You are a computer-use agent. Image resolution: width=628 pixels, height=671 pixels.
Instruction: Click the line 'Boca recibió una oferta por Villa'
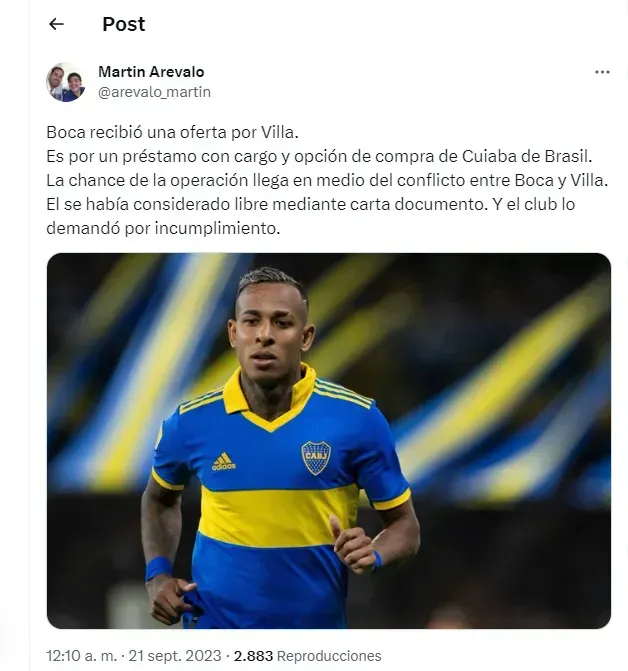click(172, 132)
